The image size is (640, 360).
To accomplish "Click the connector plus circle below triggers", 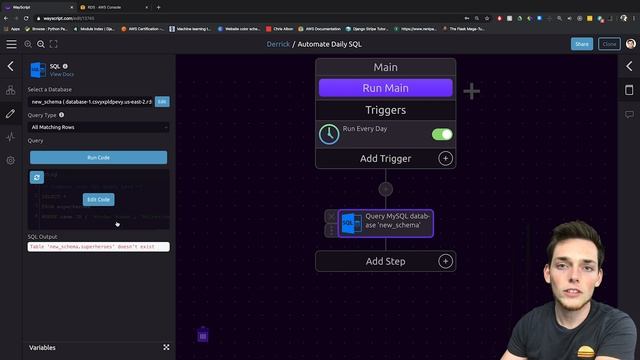I will click(385, 189).
